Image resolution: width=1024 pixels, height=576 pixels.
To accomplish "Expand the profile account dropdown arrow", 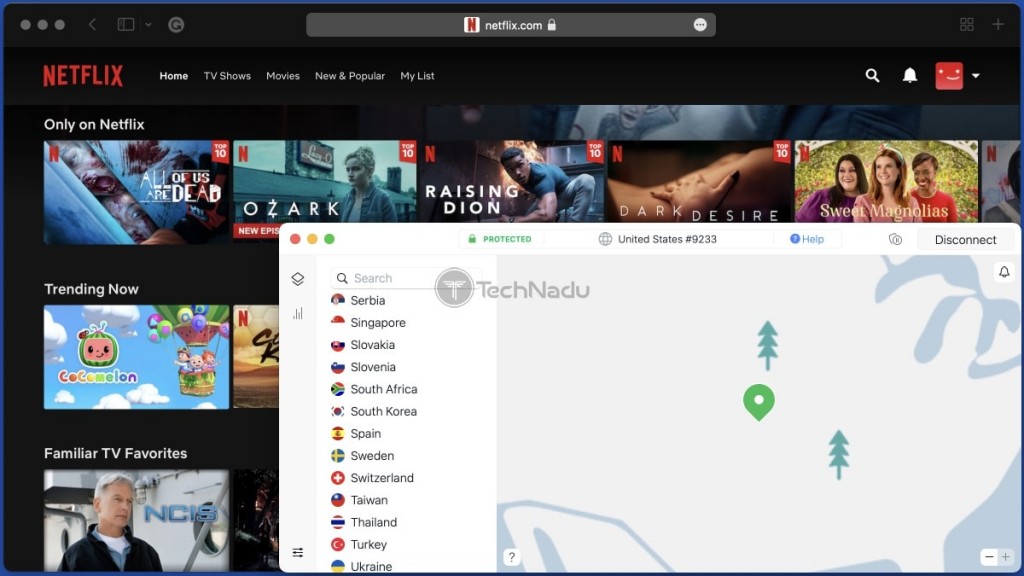I will tap(976, 76).
